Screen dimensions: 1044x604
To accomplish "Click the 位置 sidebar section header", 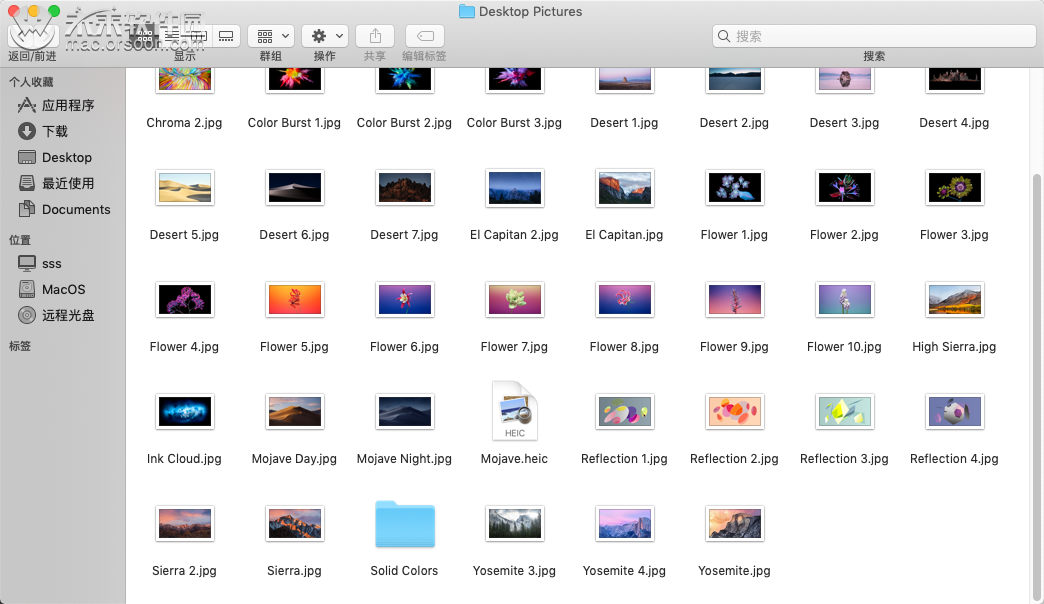I will pyautogui.click(x=20, y=240).
